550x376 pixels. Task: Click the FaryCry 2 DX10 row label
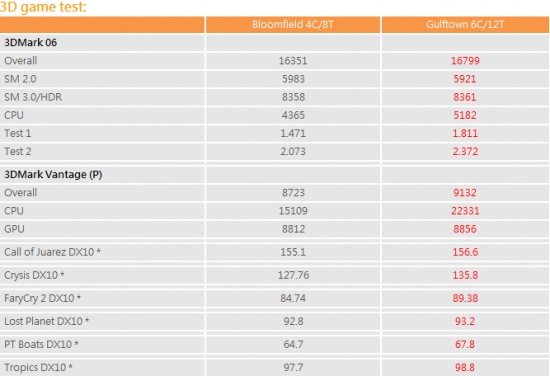coord(42,298)
